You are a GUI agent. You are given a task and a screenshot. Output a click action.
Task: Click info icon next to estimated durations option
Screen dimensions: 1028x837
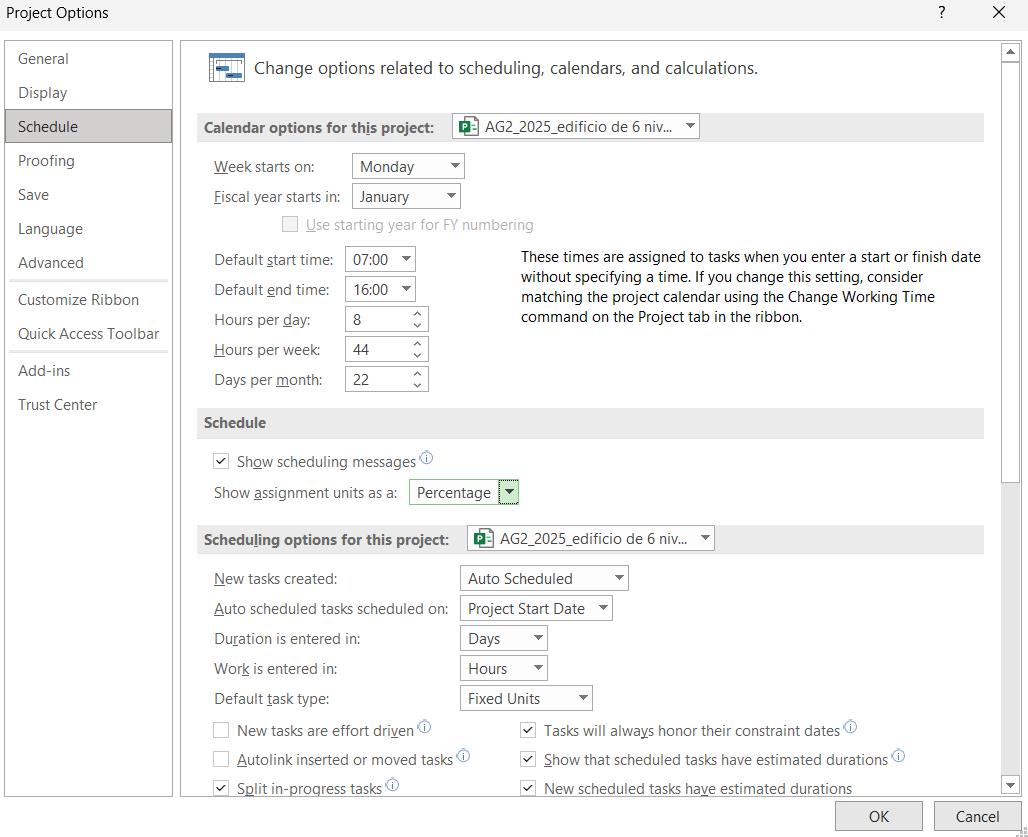[x=898, y=757]
